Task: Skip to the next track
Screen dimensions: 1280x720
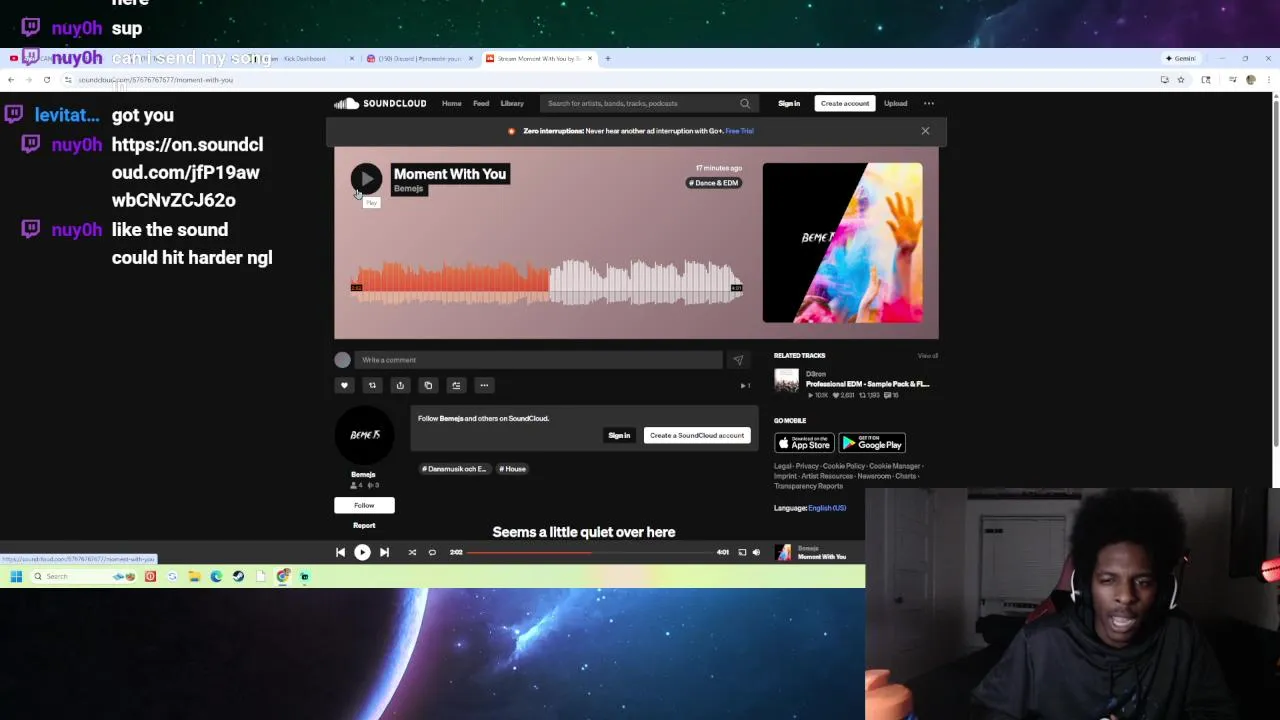Action: click(384, 552)
